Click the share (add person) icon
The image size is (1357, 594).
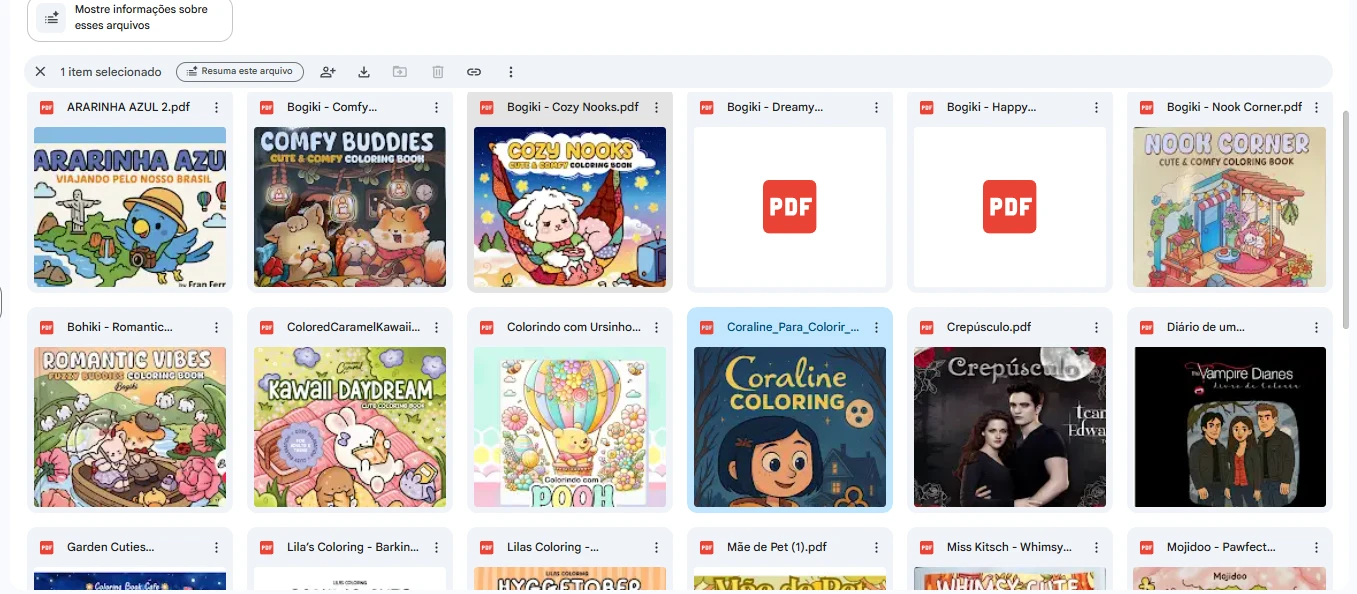[x=327, y=72]
